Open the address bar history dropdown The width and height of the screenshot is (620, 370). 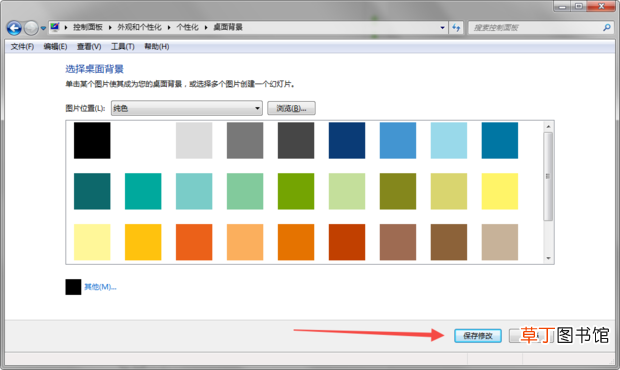(x=442, y=28)
